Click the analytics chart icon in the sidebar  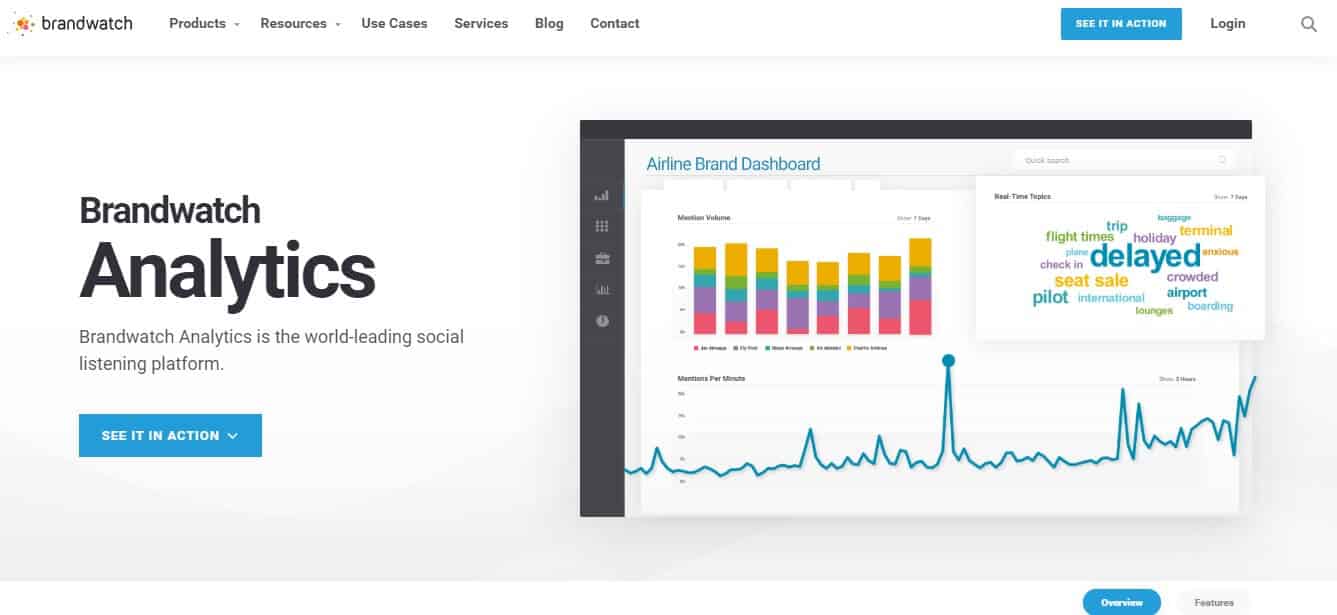point(603,291)
